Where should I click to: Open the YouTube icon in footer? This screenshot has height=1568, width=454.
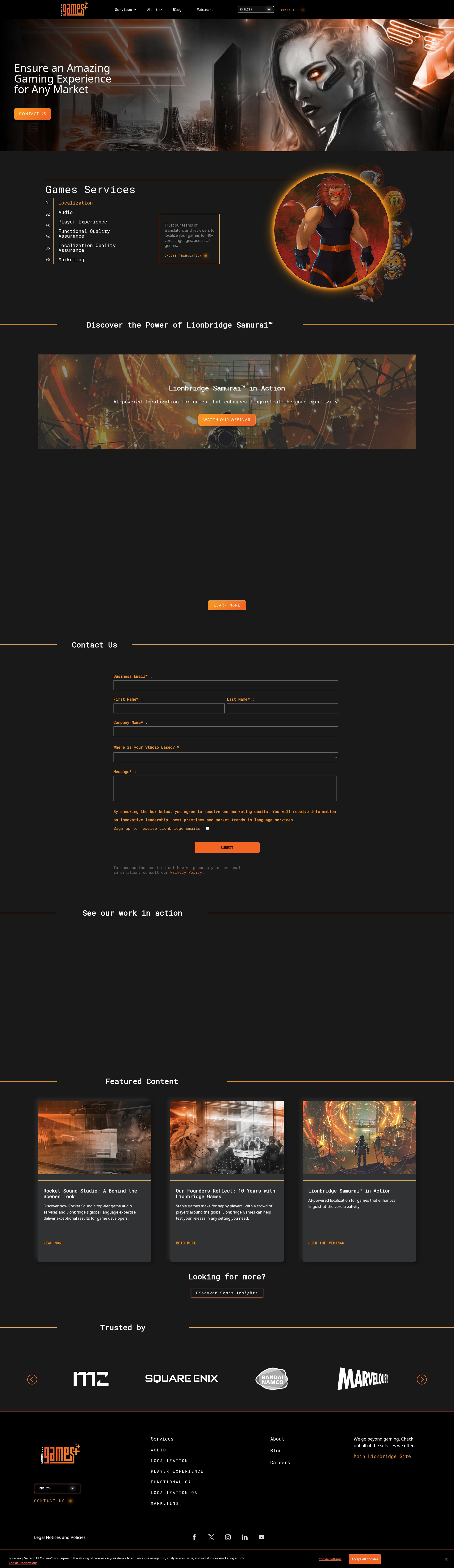[x=261, y=1537]
